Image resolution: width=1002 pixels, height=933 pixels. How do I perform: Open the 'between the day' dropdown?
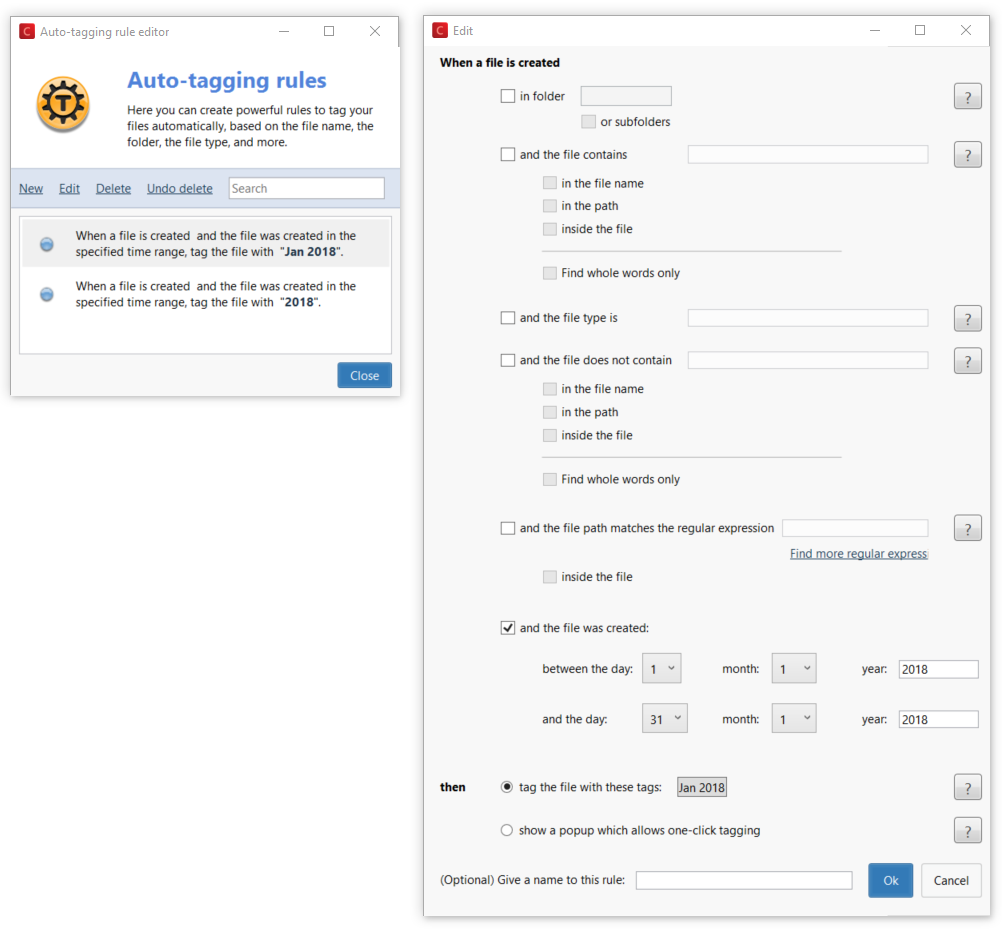[661, 669]
